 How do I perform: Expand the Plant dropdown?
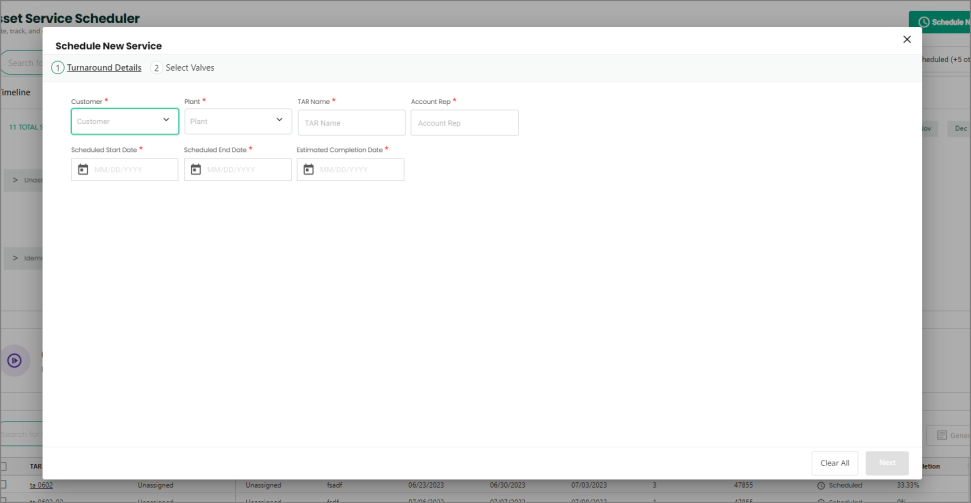click(278, 121)
